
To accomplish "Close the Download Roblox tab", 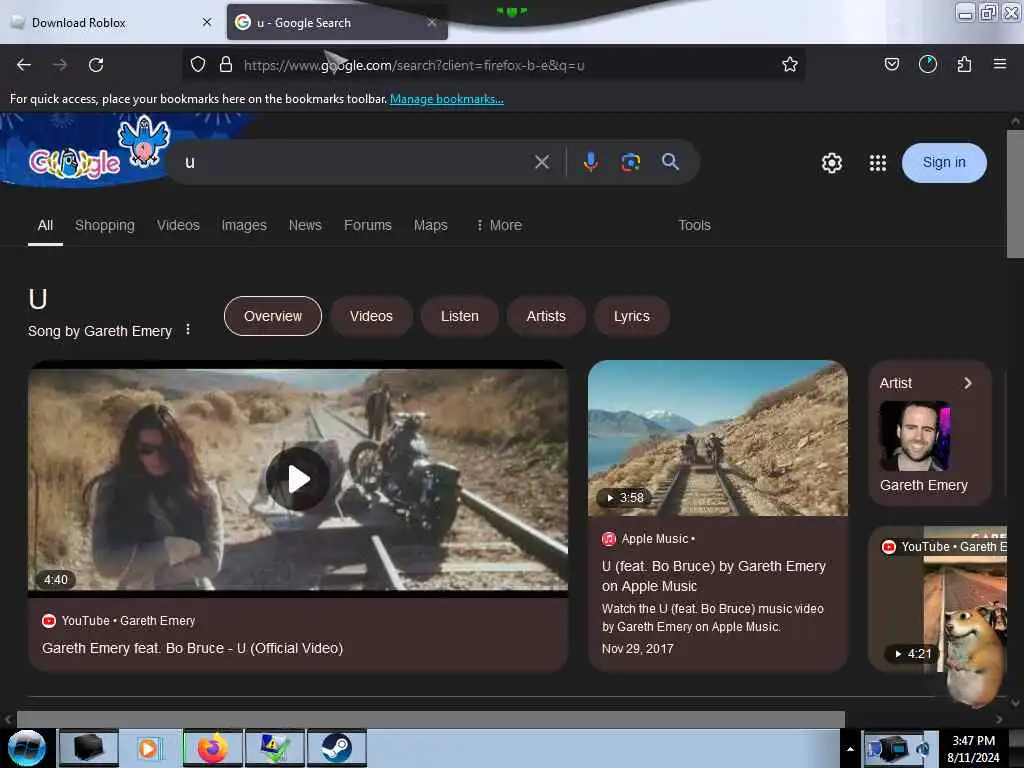I will 207,22.
